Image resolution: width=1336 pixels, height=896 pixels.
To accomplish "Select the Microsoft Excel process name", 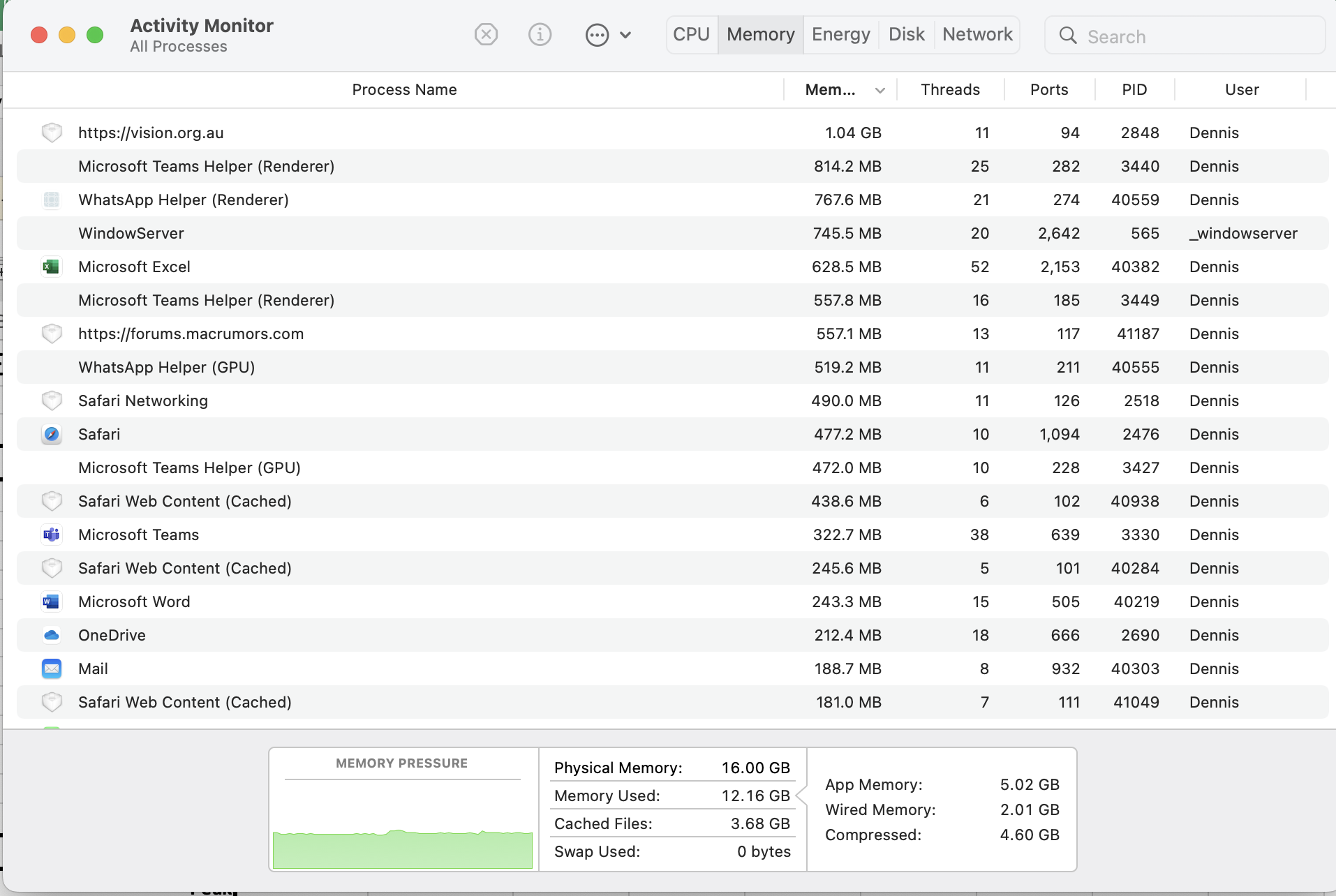I will point(134,267).
